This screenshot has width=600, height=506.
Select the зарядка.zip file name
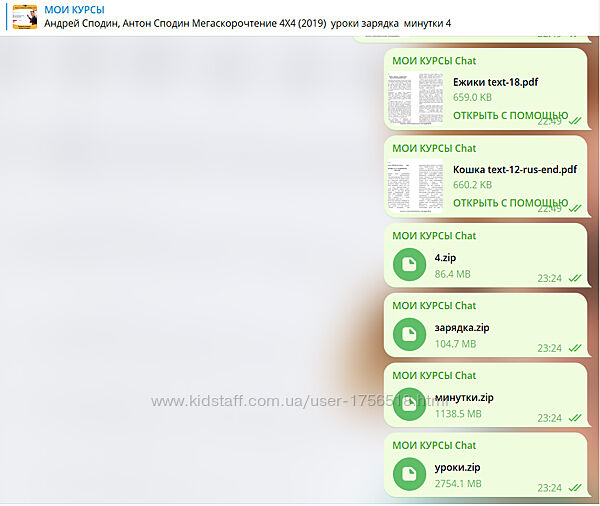(x=462, y=327)
